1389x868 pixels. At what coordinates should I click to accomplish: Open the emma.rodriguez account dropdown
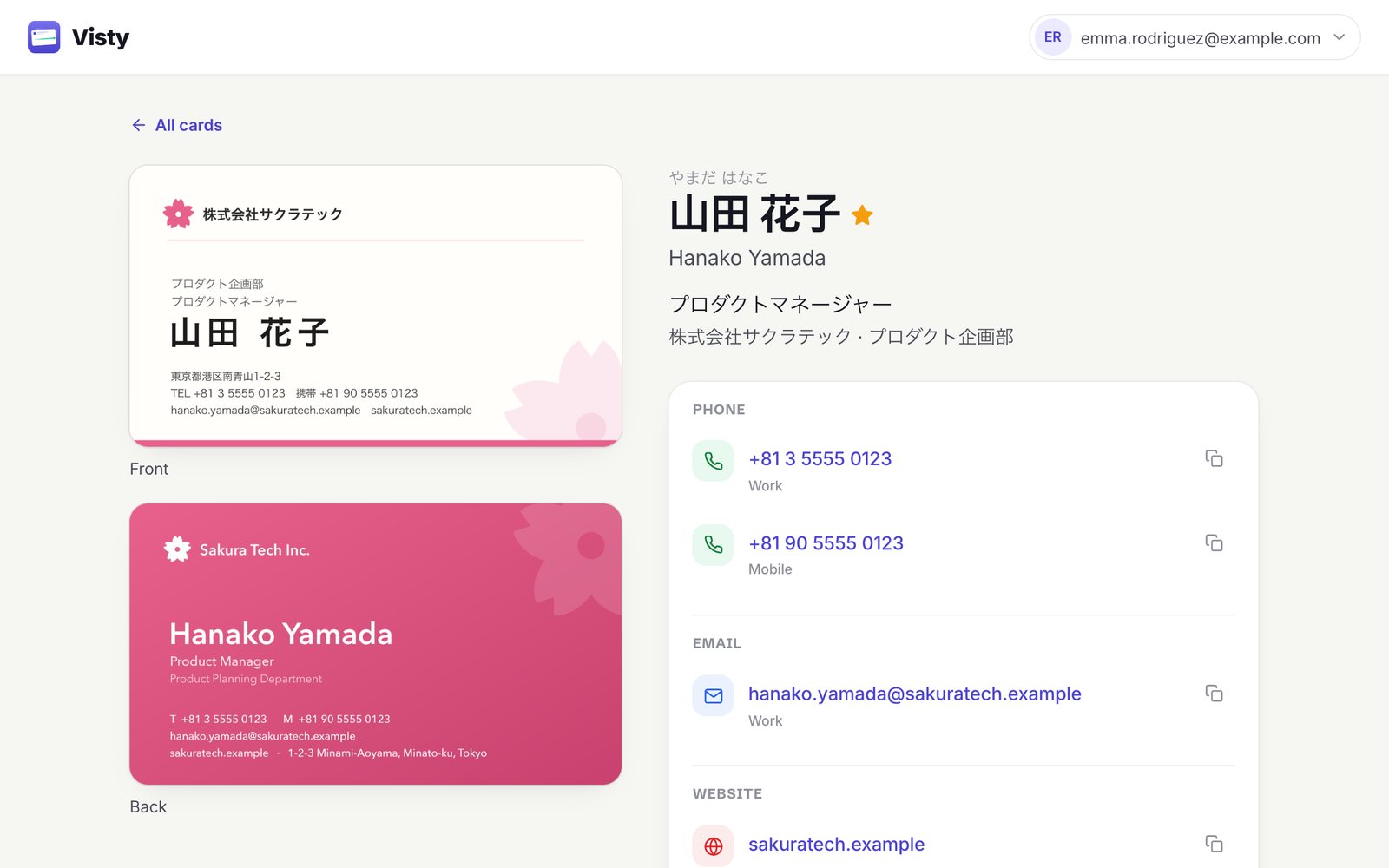coord(1195,37)
